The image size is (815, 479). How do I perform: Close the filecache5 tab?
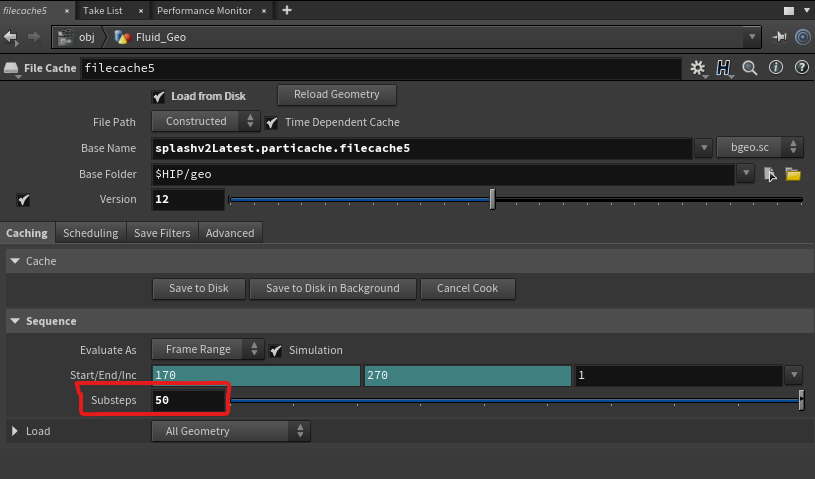[x=67, y=11]
